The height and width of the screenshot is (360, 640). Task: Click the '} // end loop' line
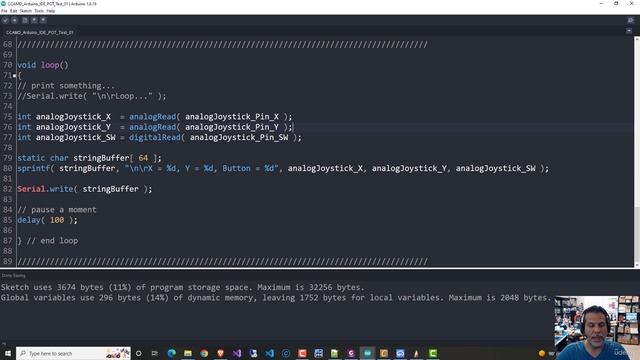tap(48, 241)
